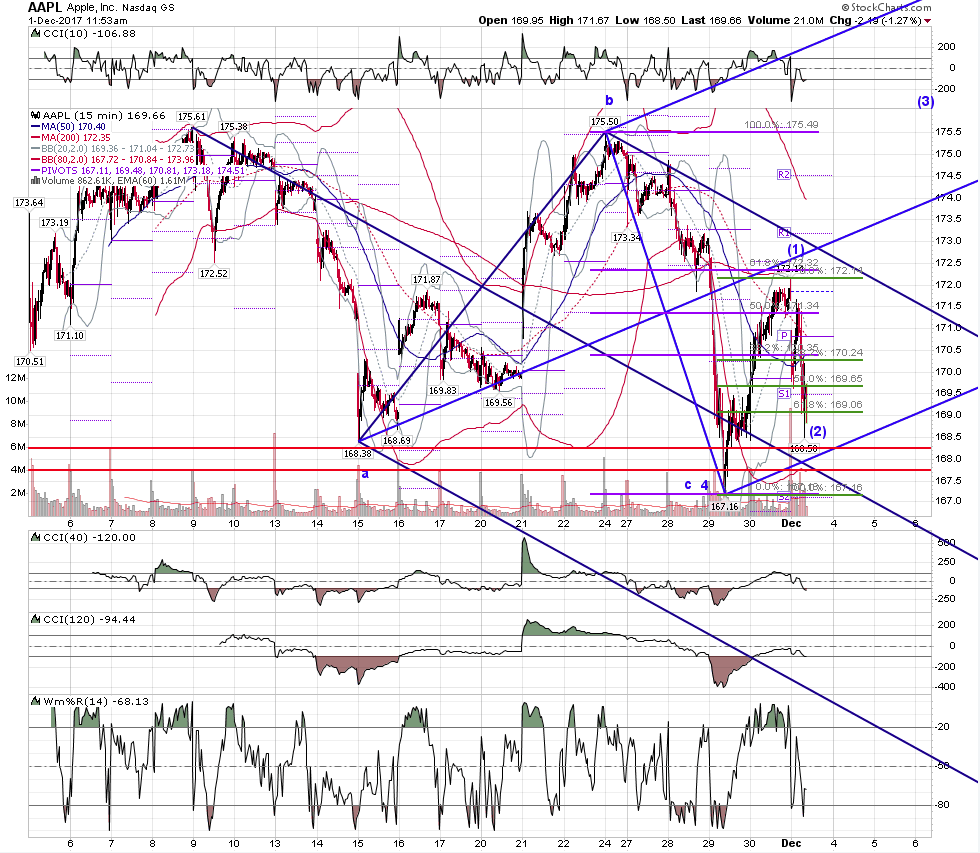
Task: Click the 175.38 price label
Action: click(233, 127)
